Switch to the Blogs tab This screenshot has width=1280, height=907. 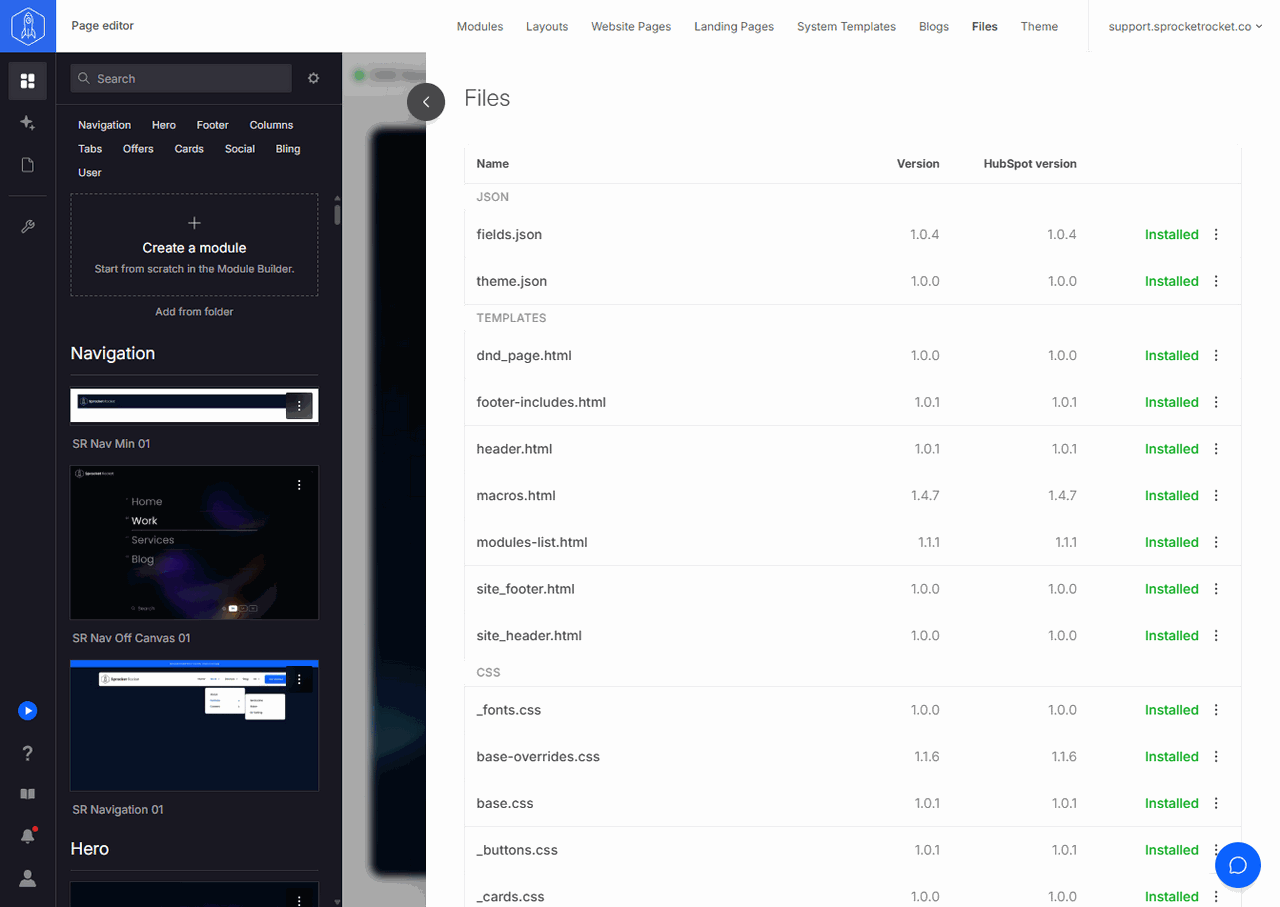pyautogui.click(x=934, y=27)
